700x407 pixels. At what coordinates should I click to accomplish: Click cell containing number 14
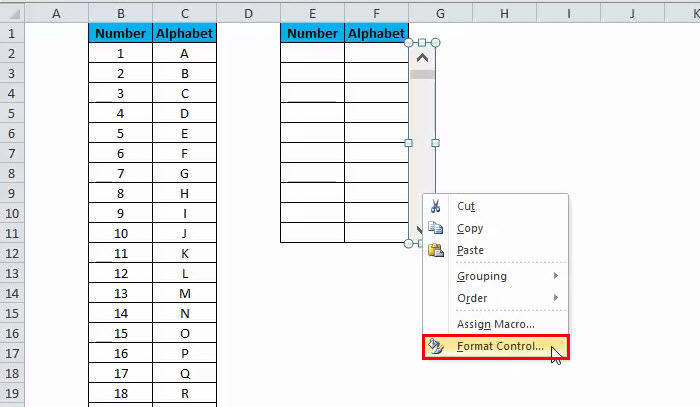click(121, 313)
